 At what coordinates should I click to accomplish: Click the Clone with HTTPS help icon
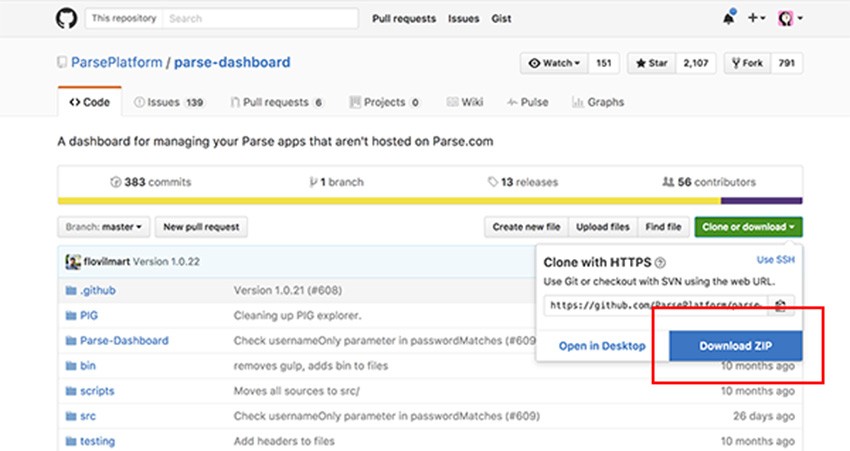tap(660, 263)
